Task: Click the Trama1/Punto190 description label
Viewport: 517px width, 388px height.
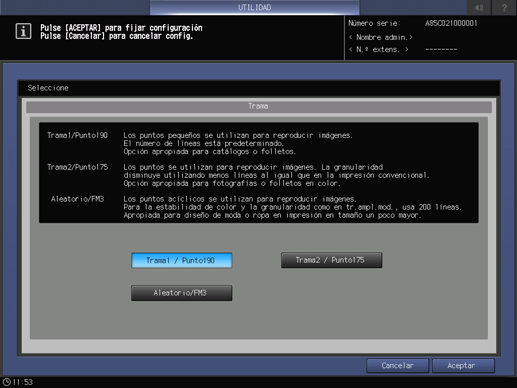Action: click(x=77, y=135)
